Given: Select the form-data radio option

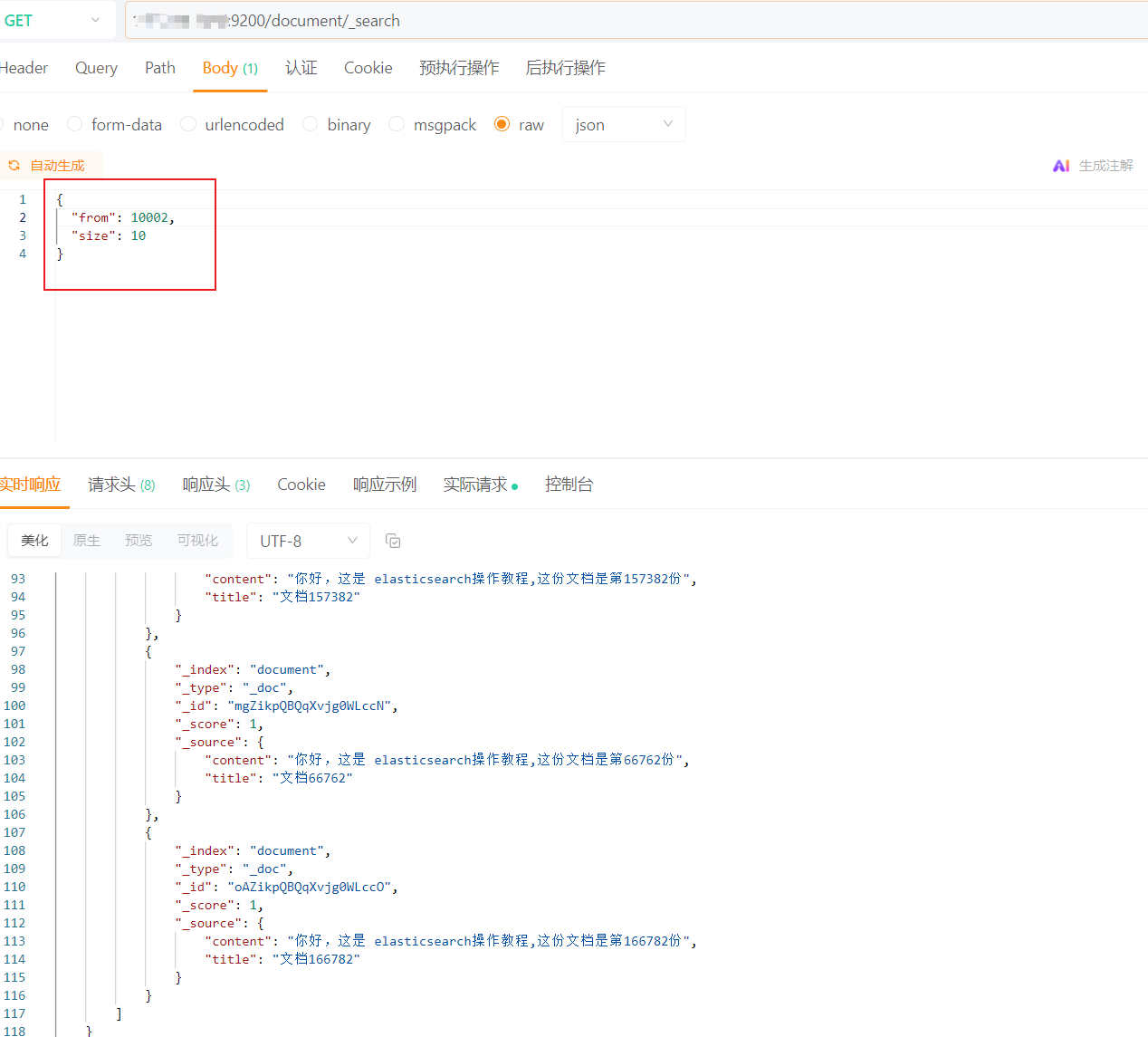Looking at the screenshot, I should (75, 124).
